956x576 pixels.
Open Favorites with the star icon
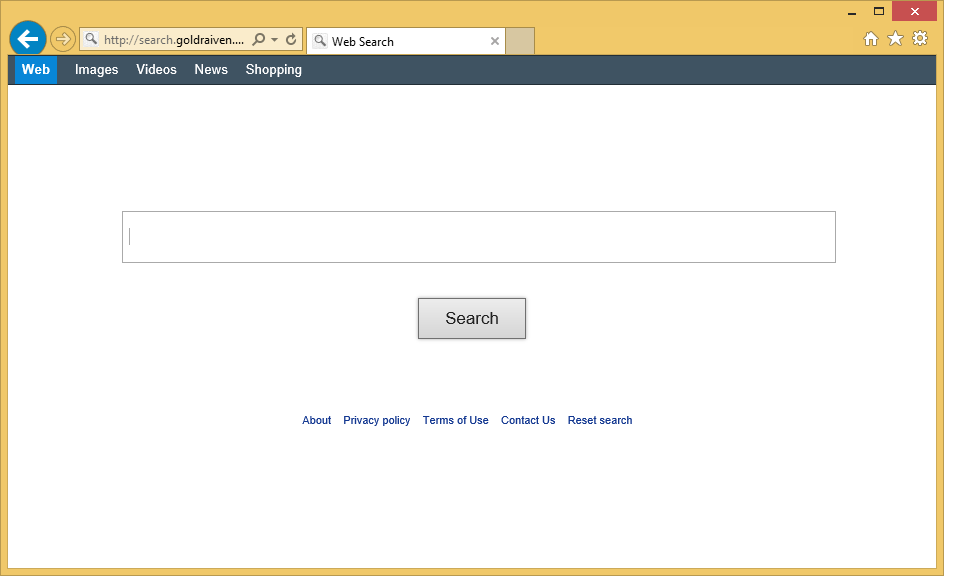tap(895, 39)
